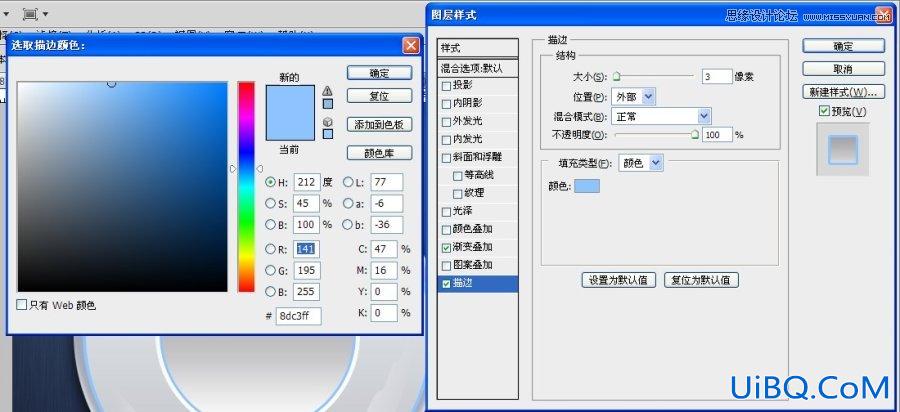Select the Lab a radio button
The width and height of the screenshot is (900, 412).
347,203
